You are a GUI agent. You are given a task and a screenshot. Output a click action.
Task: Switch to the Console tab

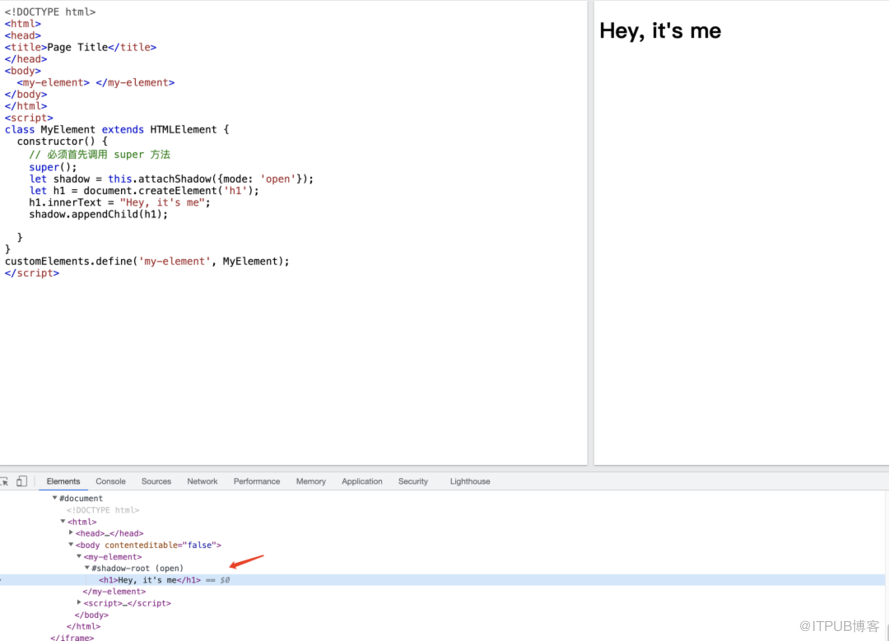click(110, 481)
